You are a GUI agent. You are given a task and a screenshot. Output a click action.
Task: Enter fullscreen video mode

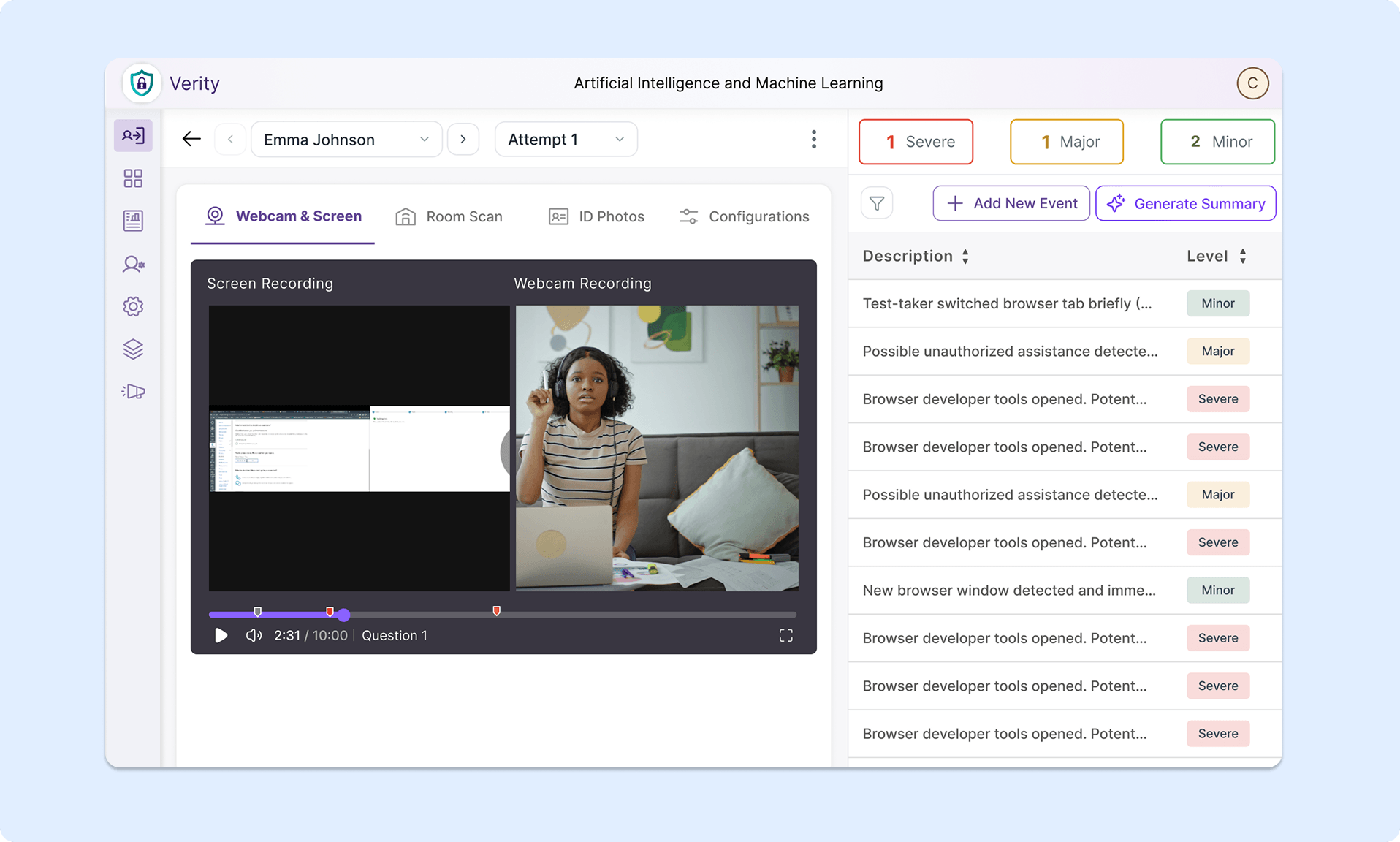785,636
